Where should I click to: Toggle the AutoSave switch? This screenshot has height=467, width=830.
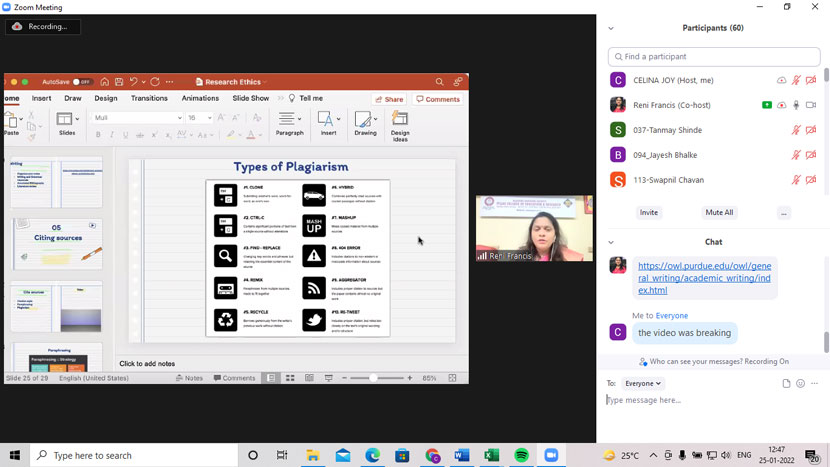[x=82, y=82]
